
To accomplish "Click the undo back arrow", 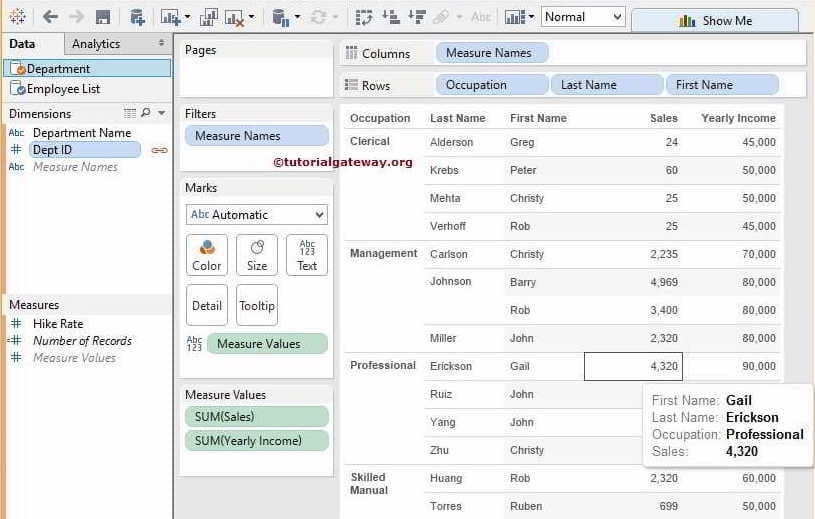I will point(50,17).
